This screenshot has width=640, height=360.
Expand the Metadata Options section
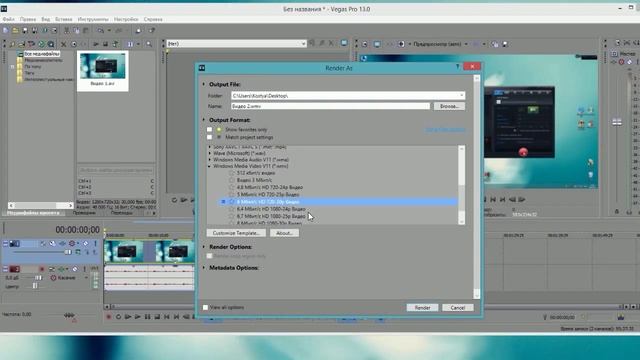click(x=204, y=268)
